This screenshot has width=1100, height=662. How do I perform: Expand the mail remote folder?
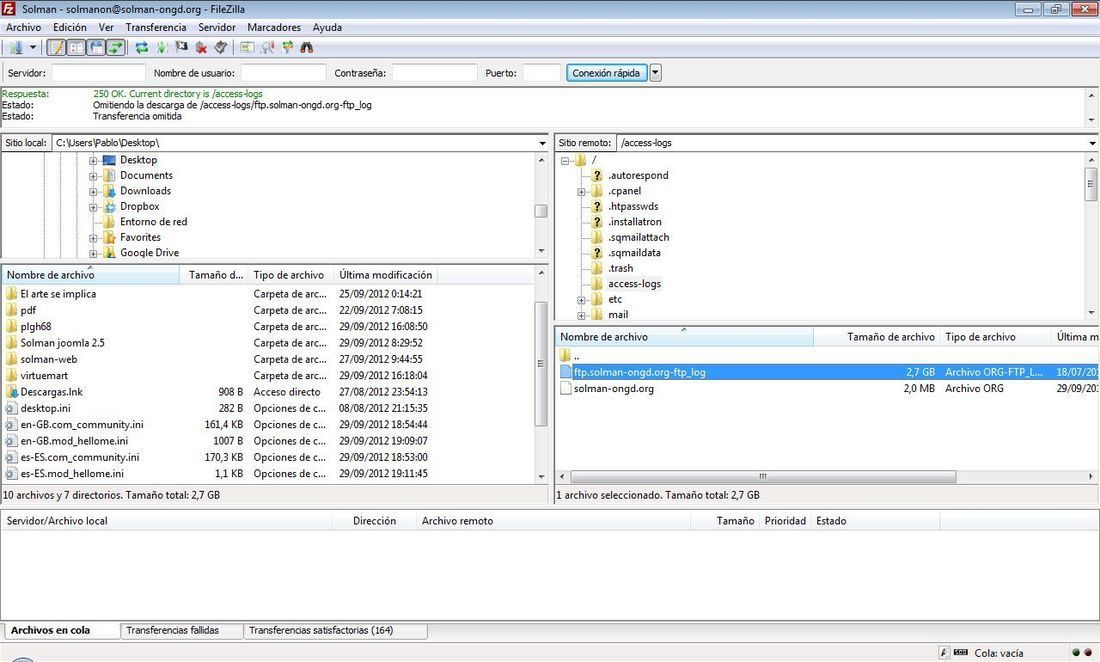(581, 315)
